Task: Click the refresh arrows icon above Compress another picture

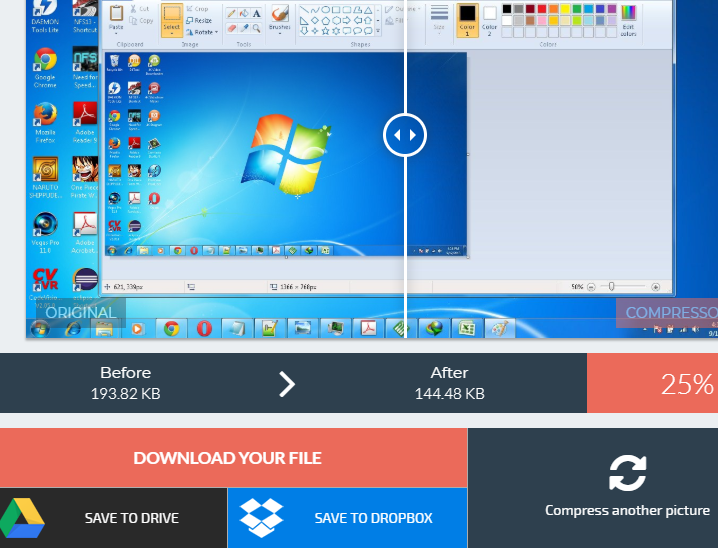Action: click(627, 473)
